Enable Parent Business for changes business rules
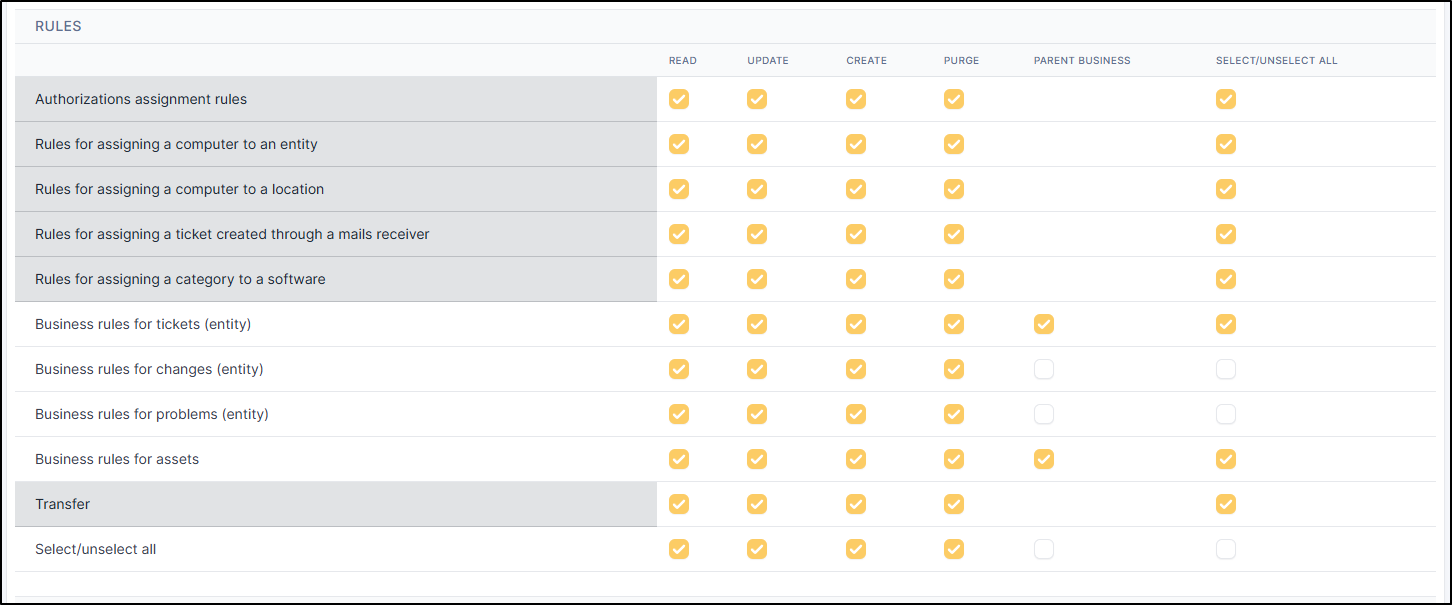Viewport: 1452px width, 605px height. coord(1044,369)
